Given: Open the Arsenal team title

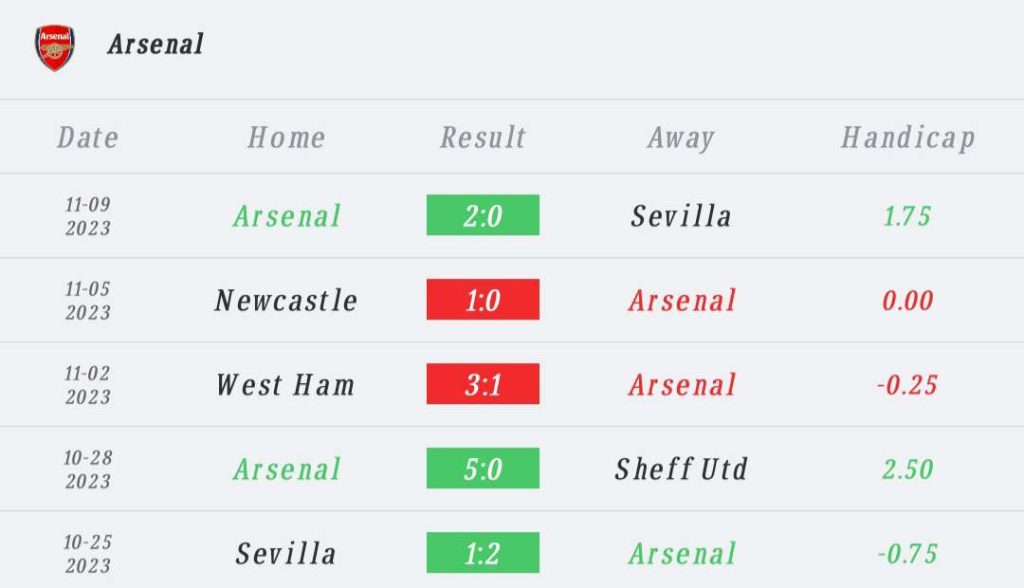Looking at the screenshot, I should pos(155,44).
